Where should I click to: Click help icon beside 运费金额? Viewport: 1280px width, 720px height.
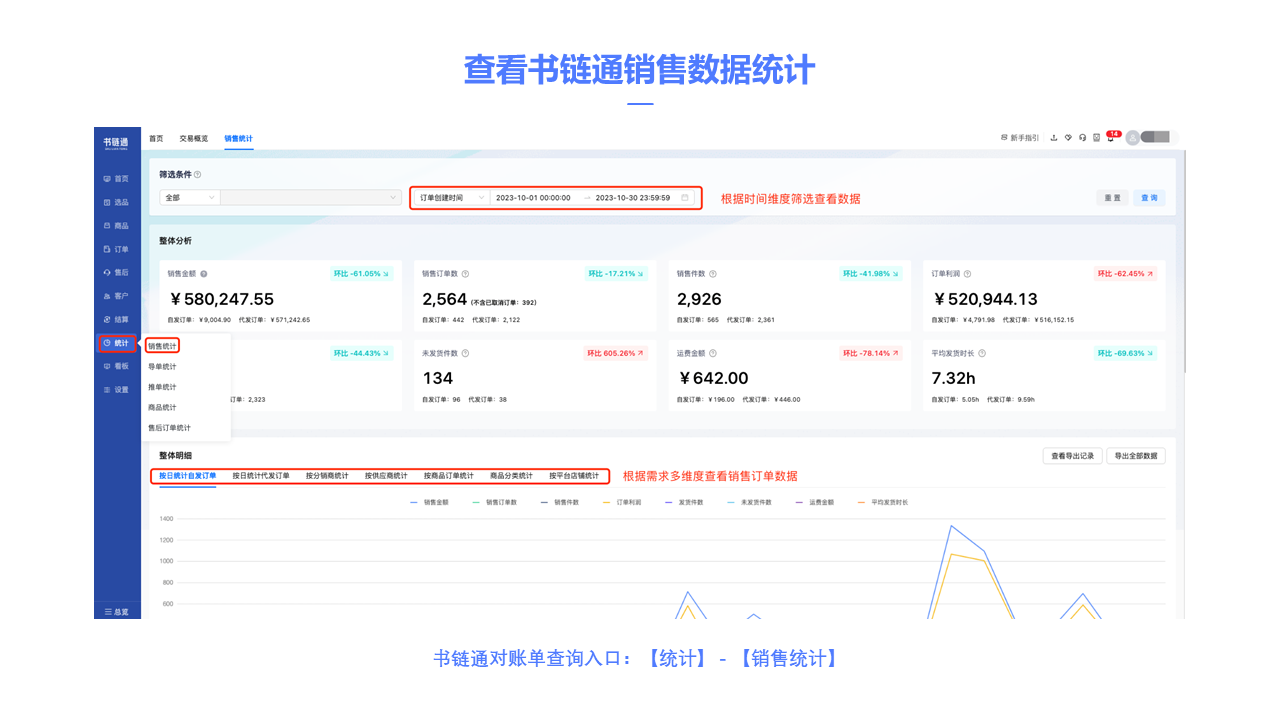click(x=711, y=353)
